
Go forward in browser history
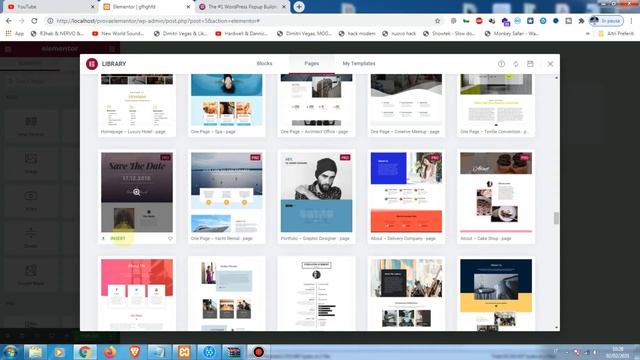pyautogui.click(x=21, y=20)
